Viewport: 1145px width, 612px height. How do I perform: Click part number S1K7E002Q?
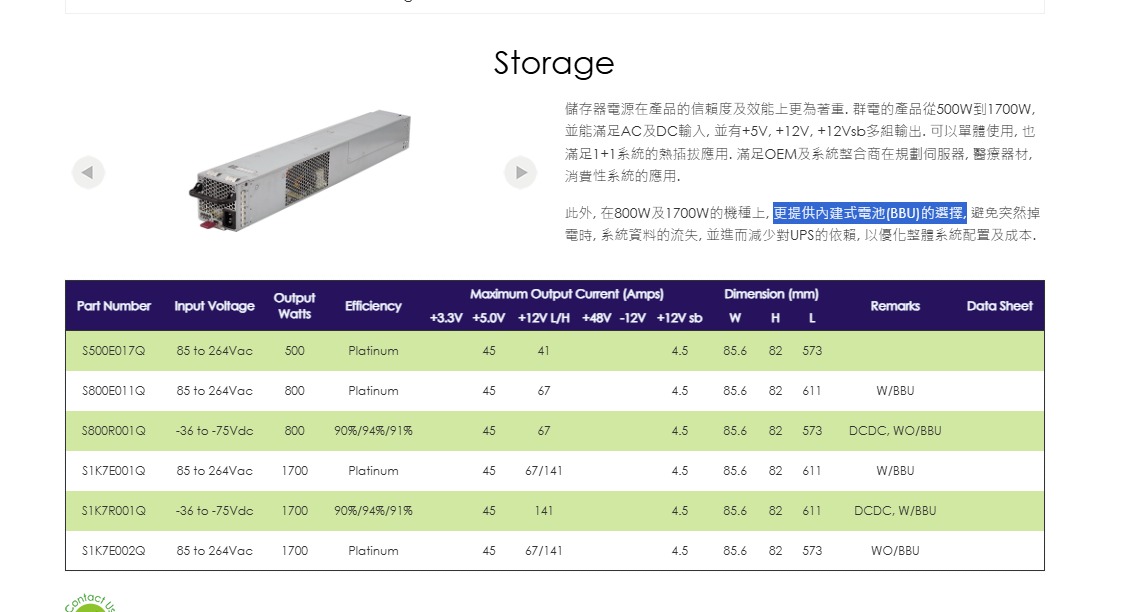pyautogui.click(x=113, y=551)
